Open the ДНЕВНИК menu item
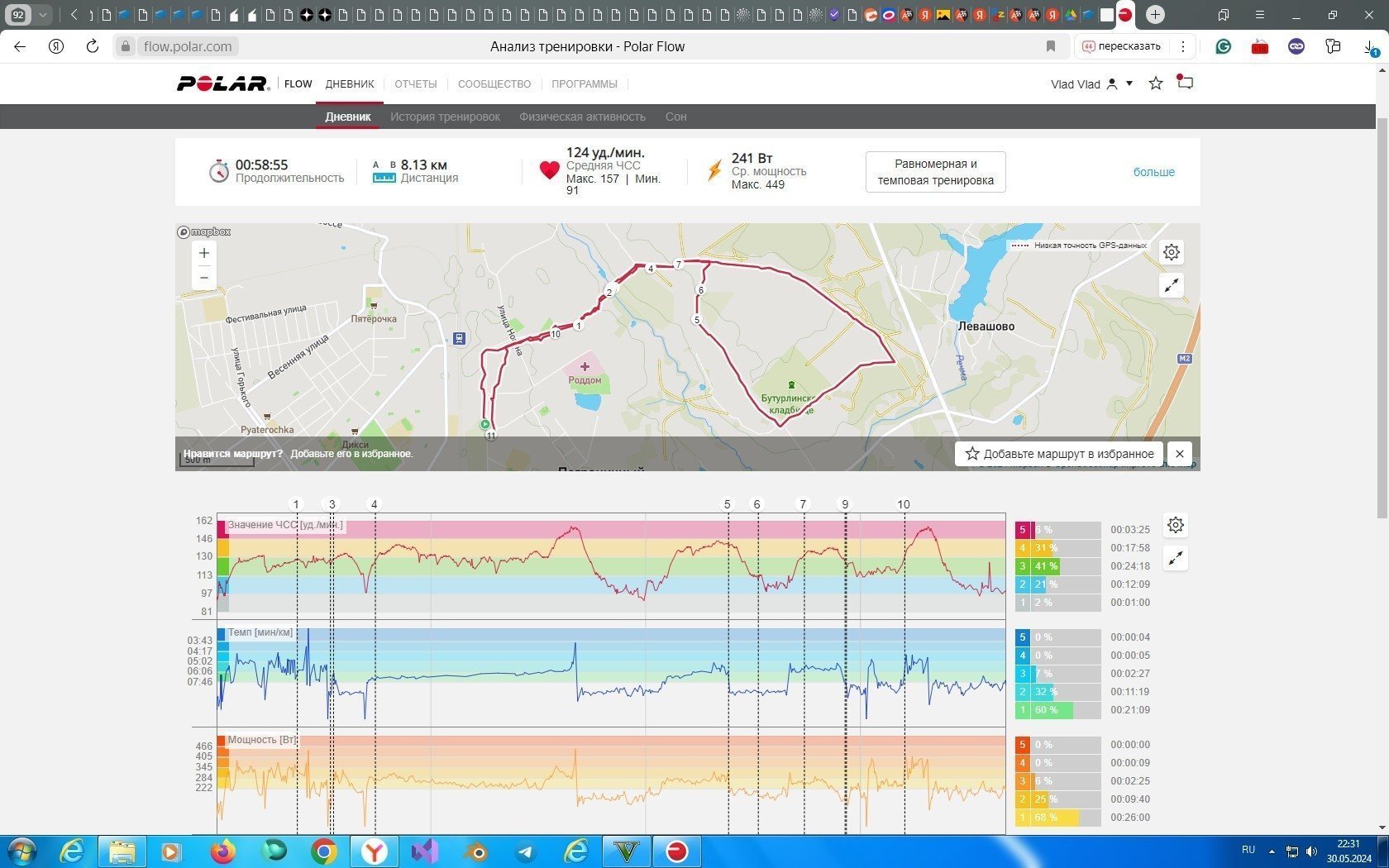The width and height of the screenshot is (1389, 868). (350, 84)
